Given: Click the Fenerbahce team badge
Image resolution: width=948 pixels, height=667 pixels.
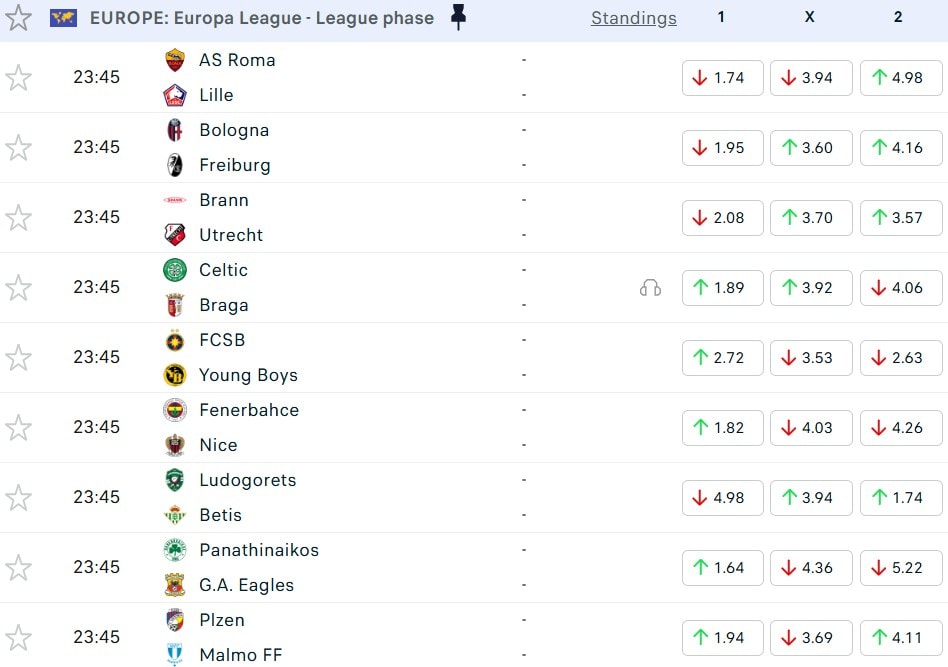Looking at the screenshot, I should coord(175,410).
